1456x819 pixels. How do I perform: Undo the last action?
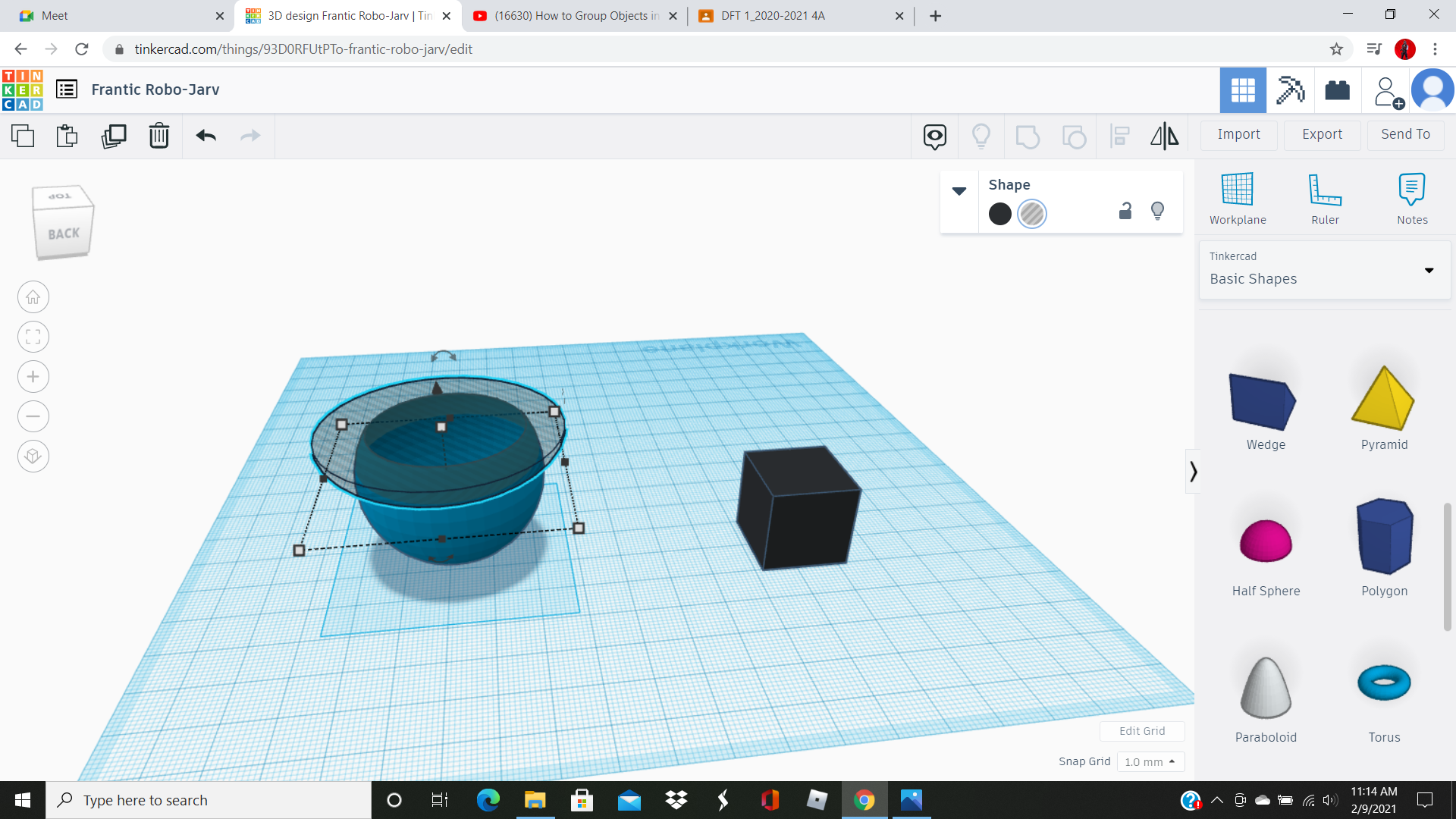[205, 136]
